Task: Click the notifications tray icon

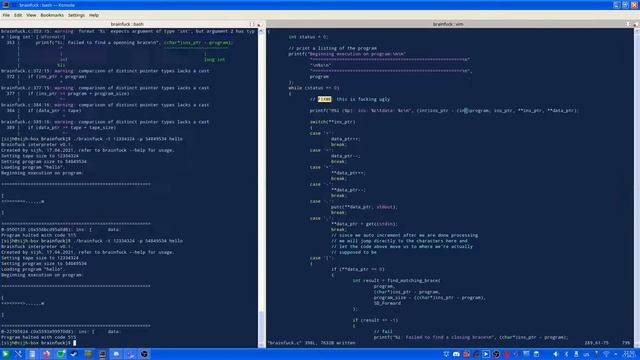Action: (x=447, y=354)
